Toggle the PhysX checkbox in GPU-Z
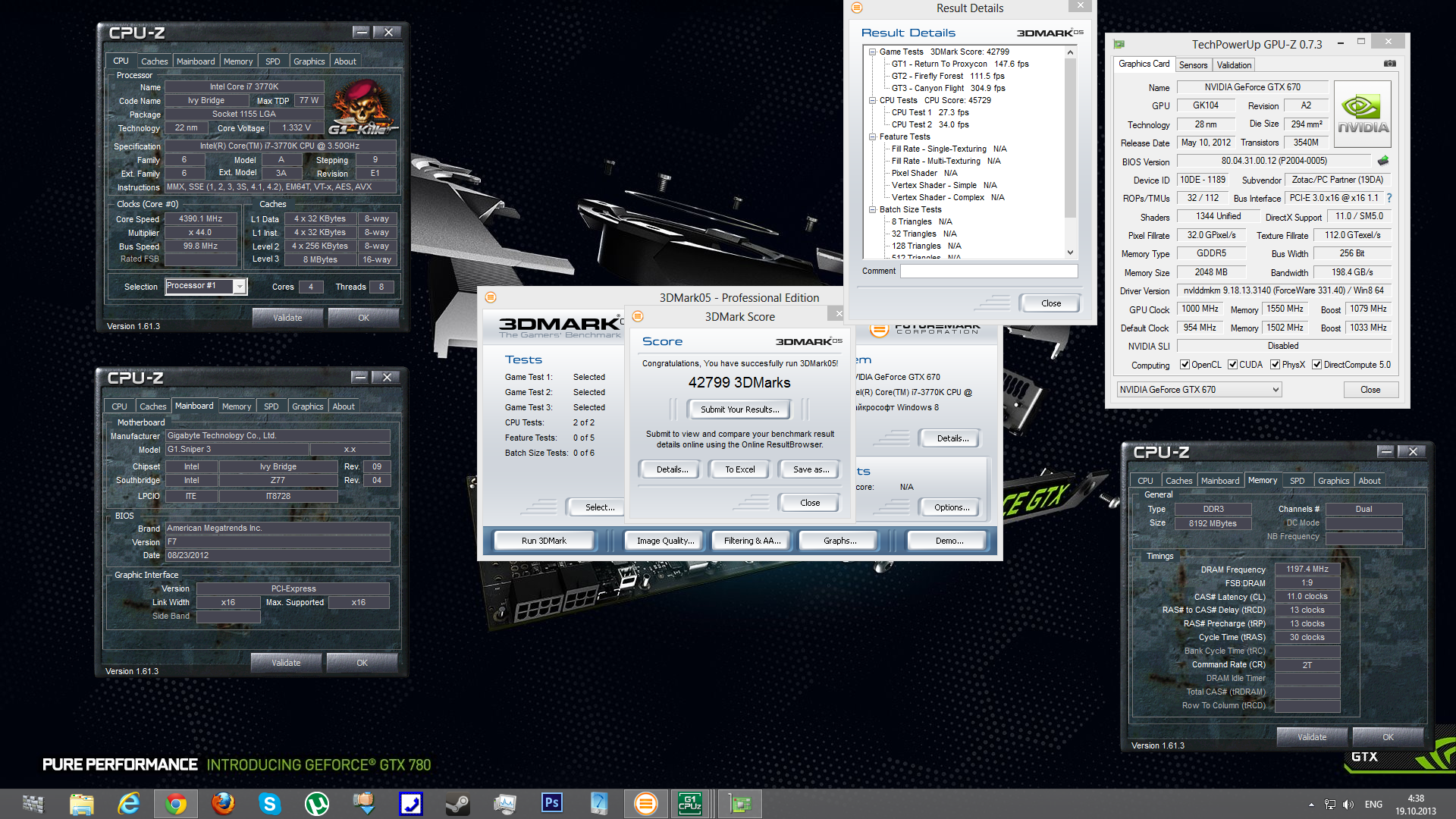The height and width of the screenshot is (819, 1456). (1275, 365)
